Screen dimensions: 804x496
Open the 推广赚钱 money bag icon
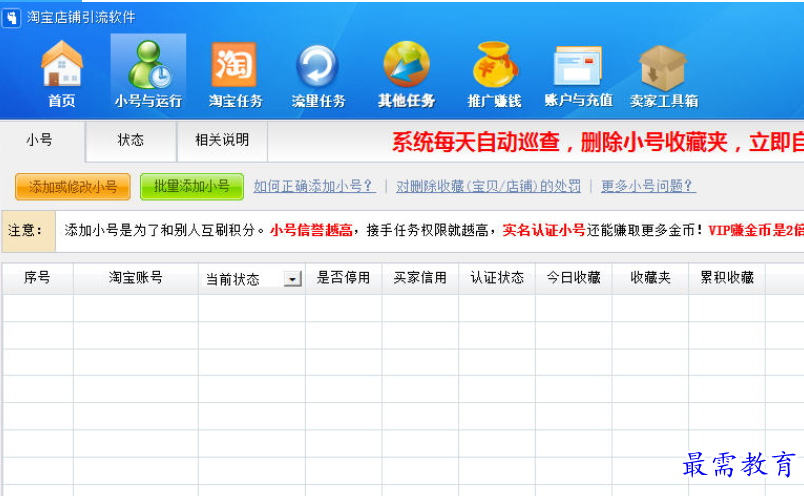tap(494, 74)
